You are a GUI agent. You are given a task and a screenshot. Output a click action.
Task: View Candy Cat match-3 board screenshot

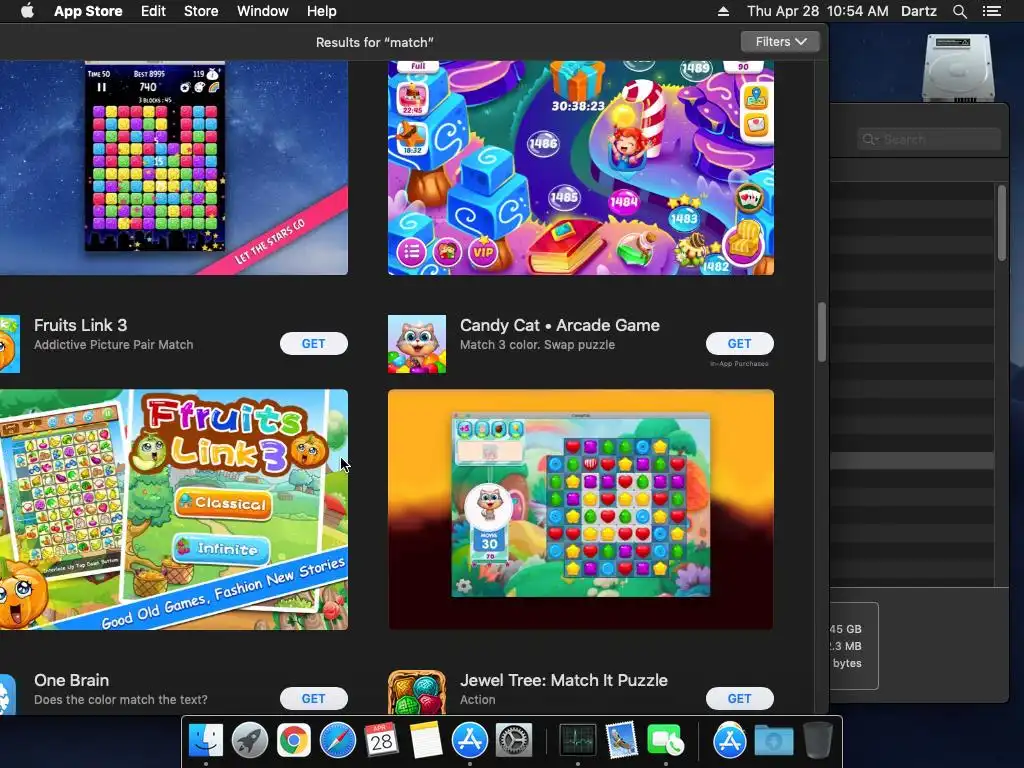[x=581, y=509]
